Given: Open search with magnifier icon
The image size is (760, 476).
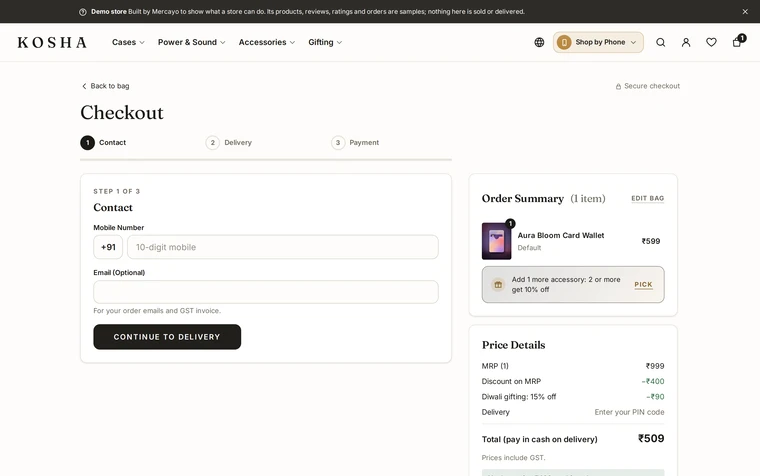Looking at the screenshot, I should coord(660,42).
